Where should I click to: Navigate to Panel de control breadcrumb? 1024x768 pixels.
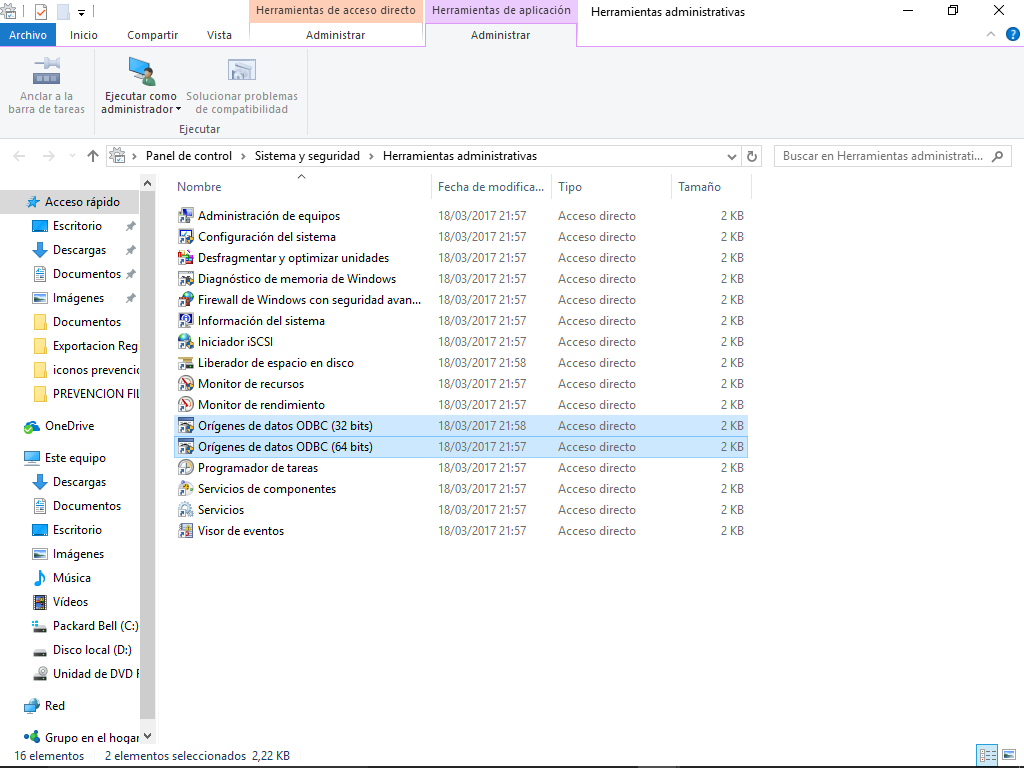189,156
